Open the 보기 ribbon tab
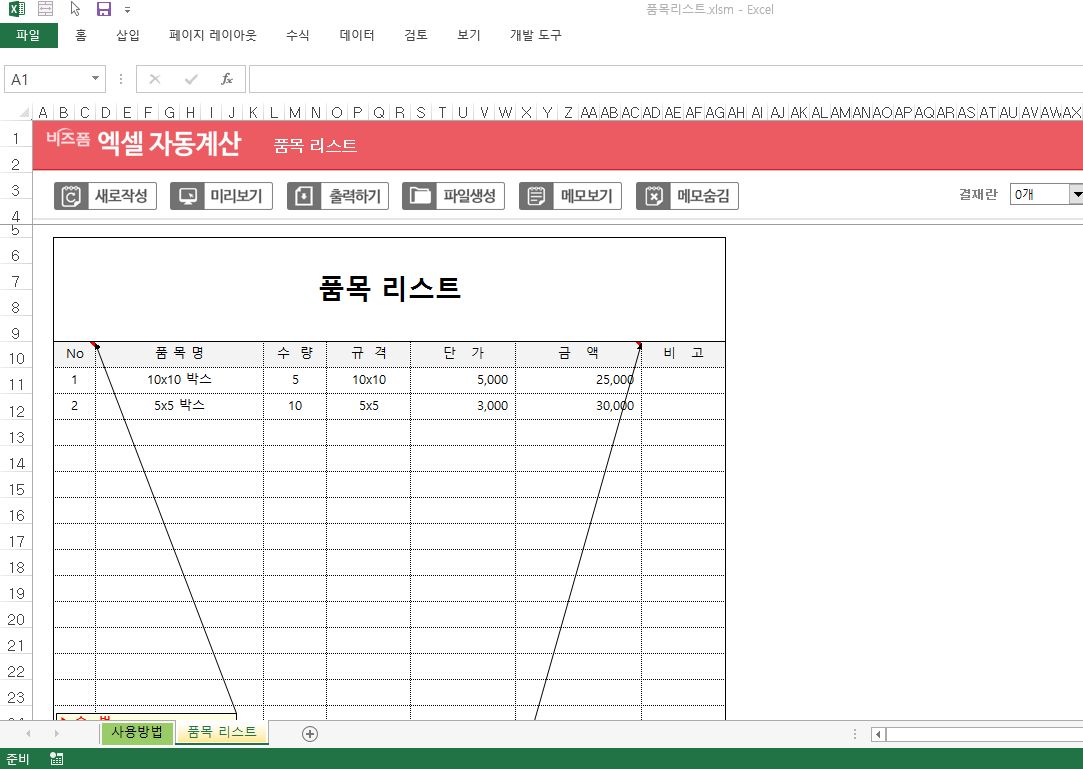The height and width of the screenshot is (769, 1083). (468, 35)
